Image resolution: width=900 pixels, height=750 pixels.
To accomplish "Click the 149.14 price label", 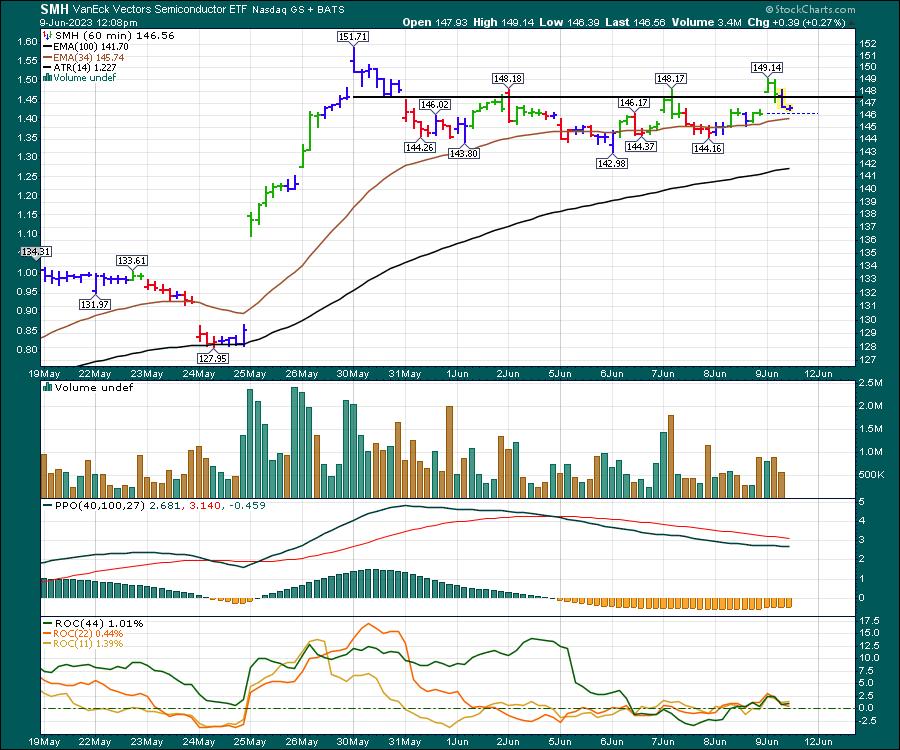I will [x=767, y=67].
